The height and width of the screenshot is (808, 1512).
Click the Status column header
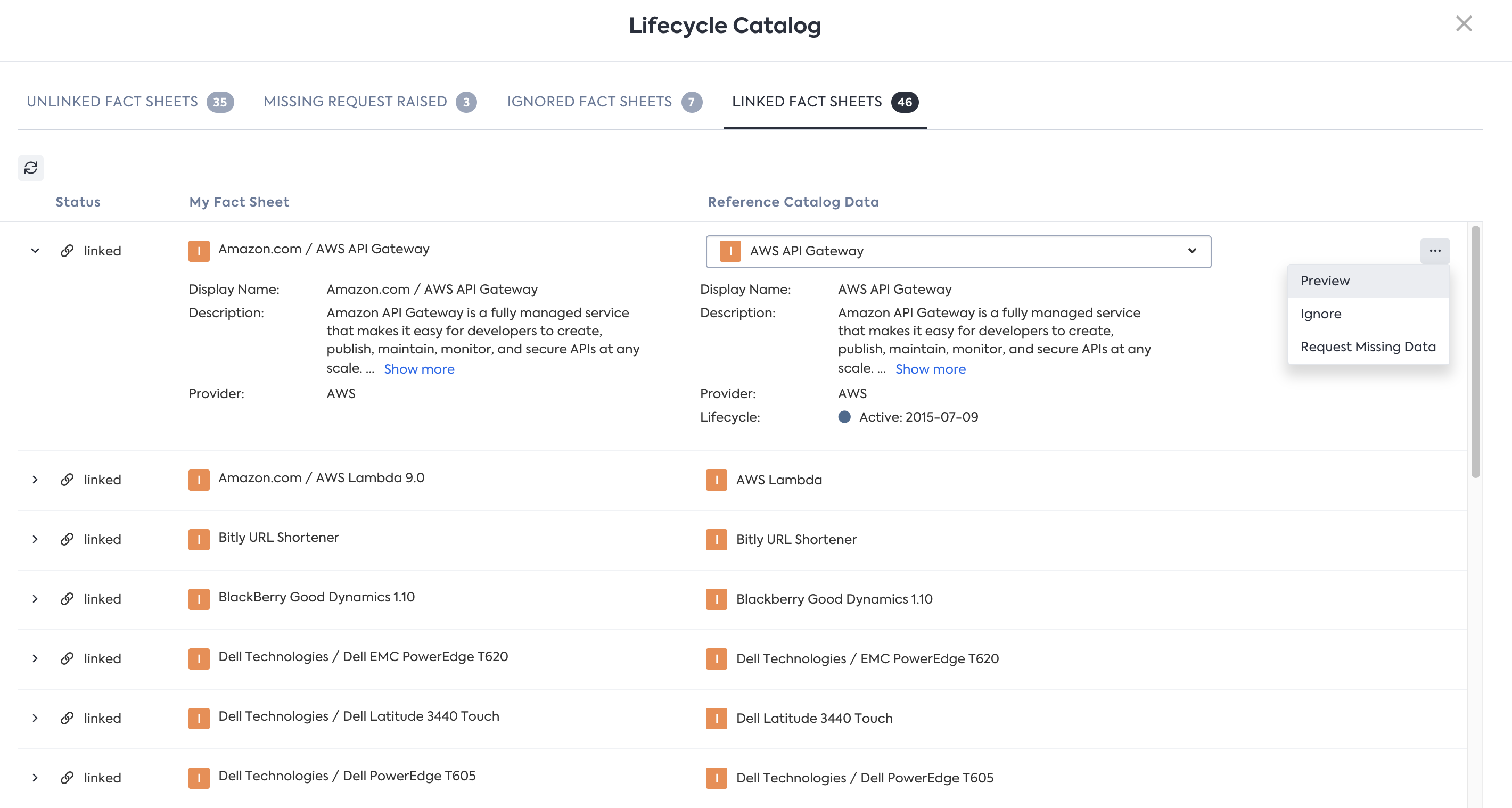[x=78, y=202]
